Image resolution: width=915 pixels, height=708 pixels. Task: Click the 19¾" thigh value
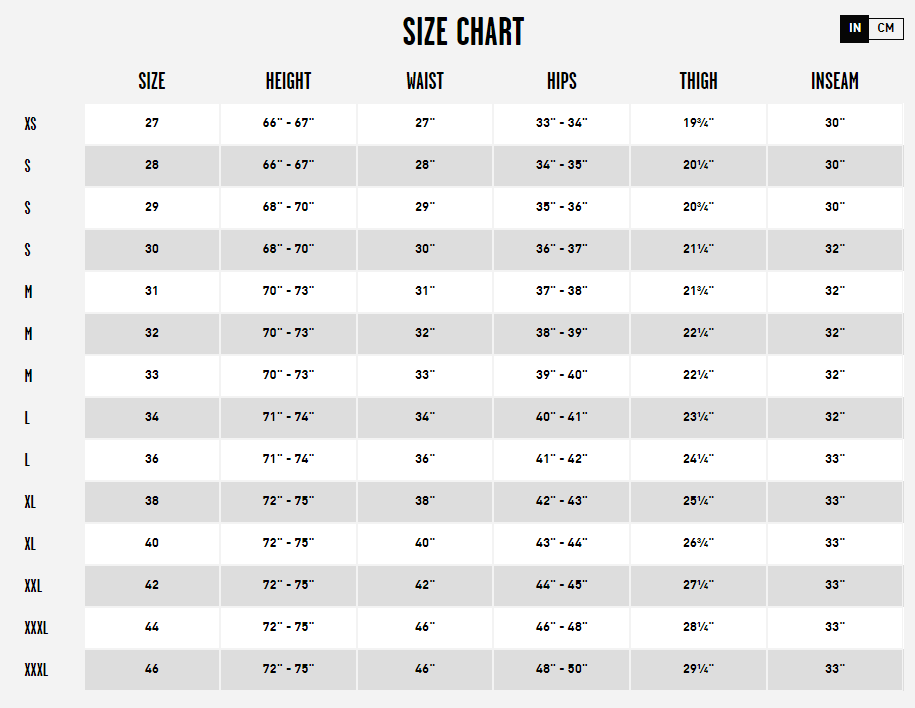click(699, 124)
